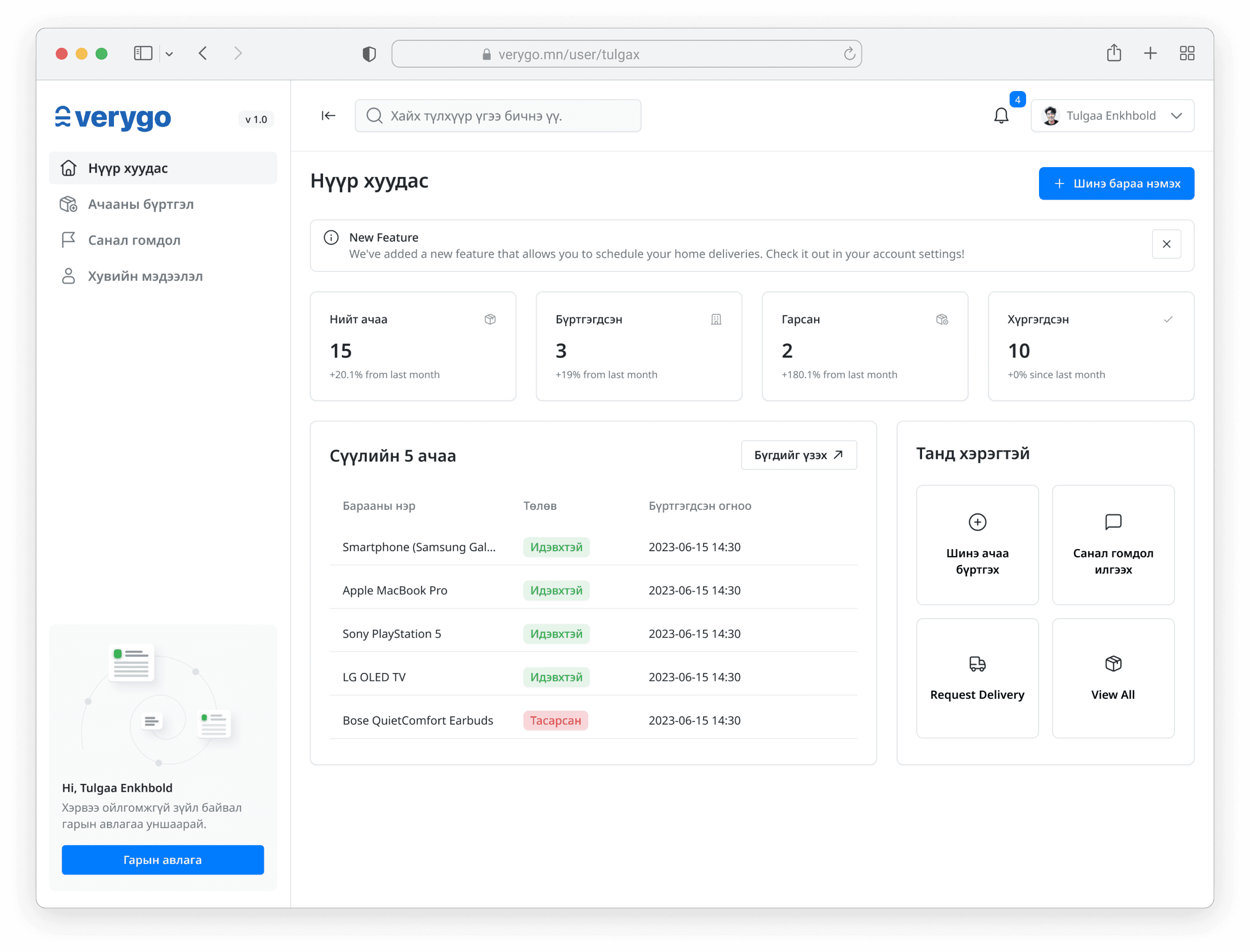Select Хувийн мэдээлэл in the sidebar menu
The image size is (1250, 952).
[x=145, y=276]
